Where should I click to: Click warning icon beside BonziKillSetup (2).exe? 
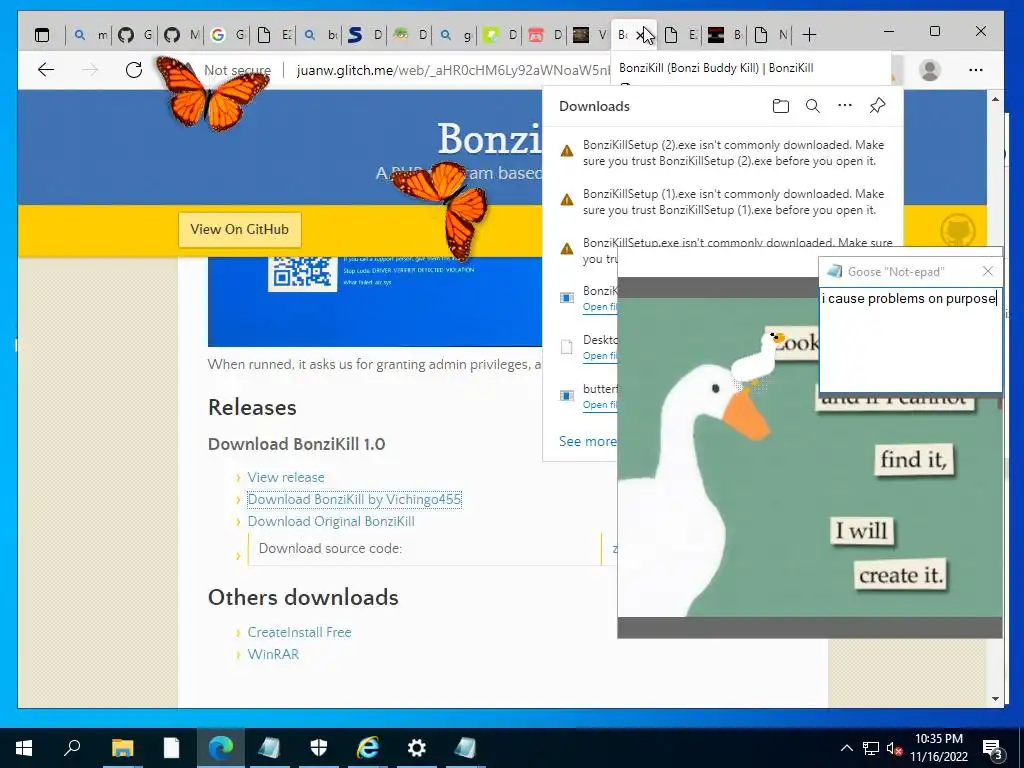(x=567, y=152)
